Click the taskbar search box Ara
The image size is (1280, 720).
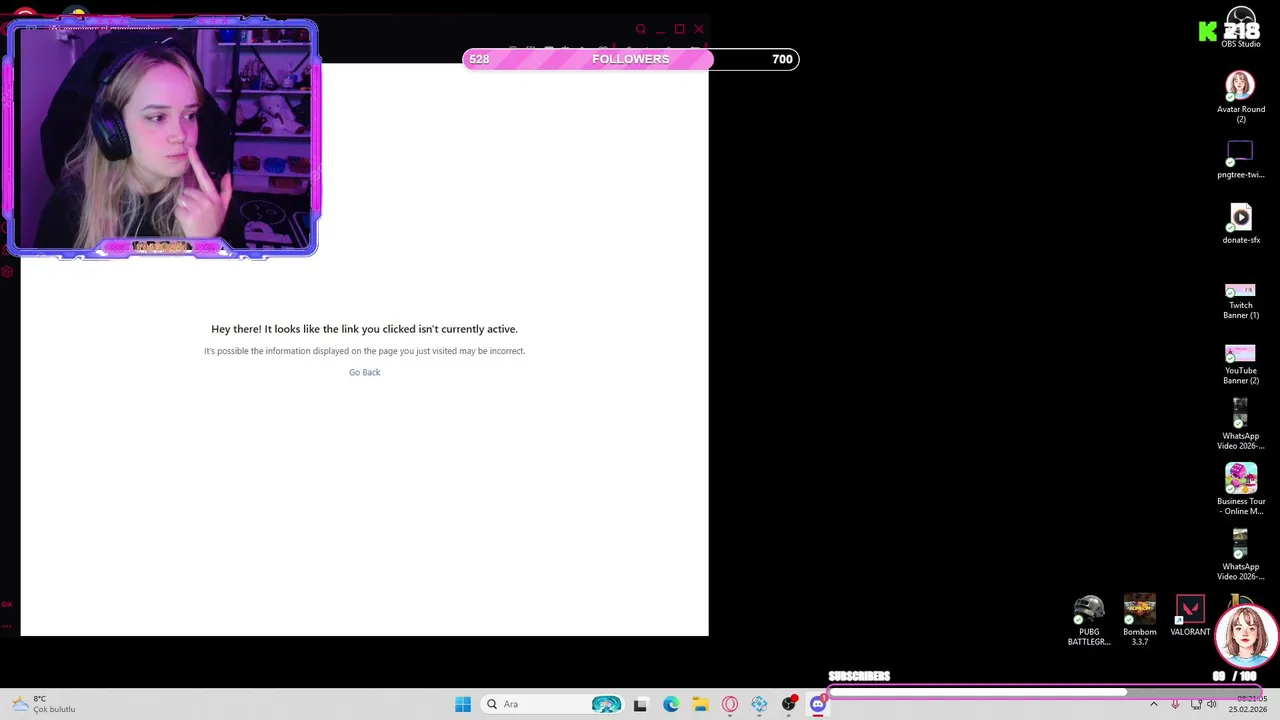[553, 704]
